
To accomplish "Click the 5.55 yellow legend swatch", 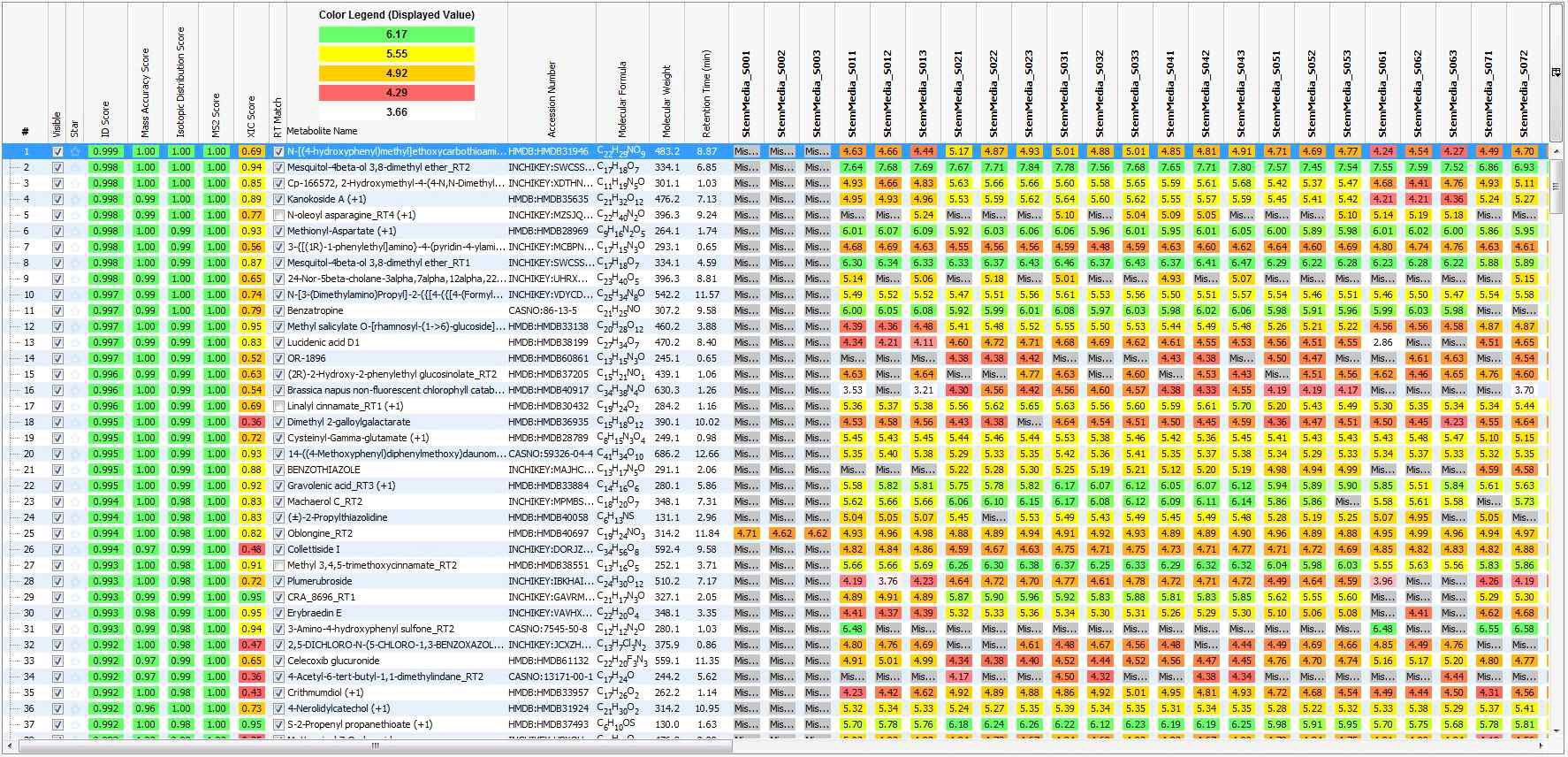I will tap(397, 54).
